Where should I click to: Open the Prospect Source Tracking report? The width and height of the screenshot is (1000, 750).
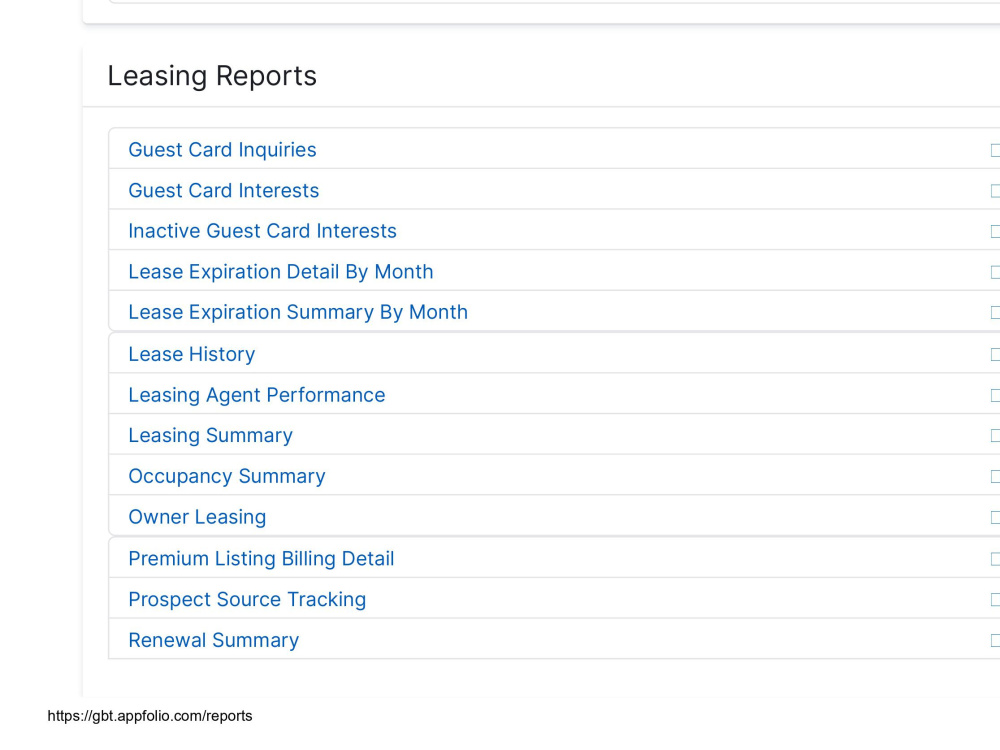(x=247, y=599)
